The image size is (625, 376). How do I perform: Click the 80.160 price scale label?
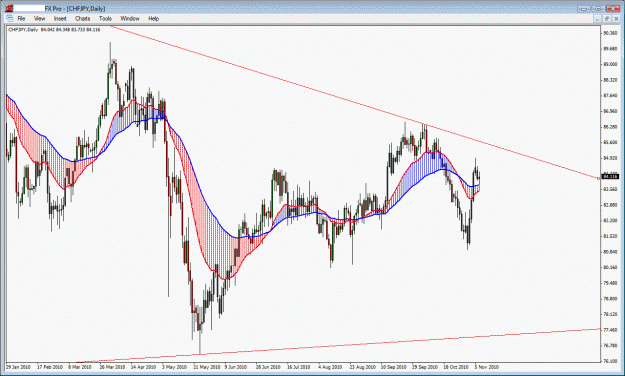[610, 268]
